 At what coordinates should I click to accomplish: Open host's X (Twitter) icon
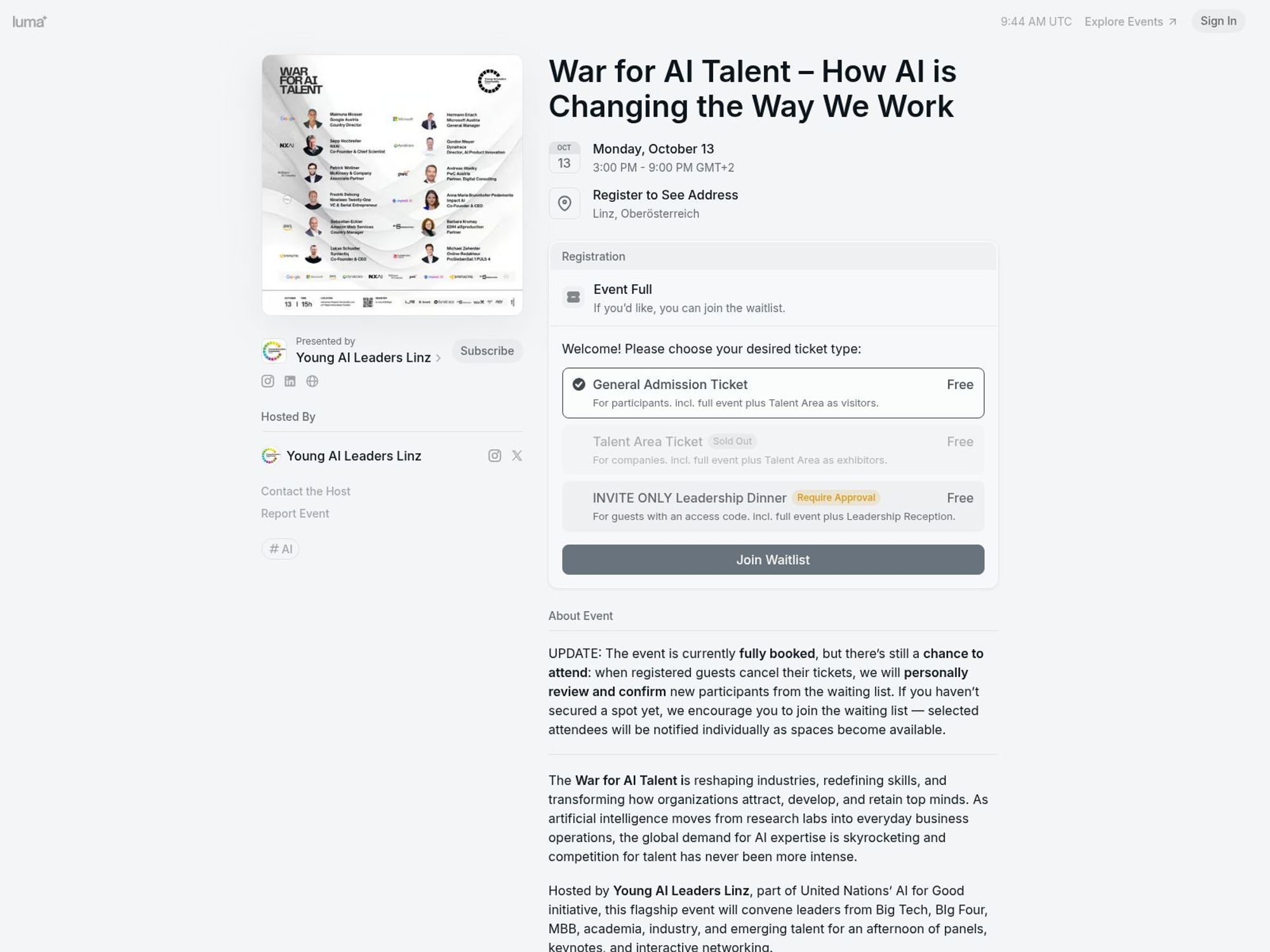(x=517, y=456)
